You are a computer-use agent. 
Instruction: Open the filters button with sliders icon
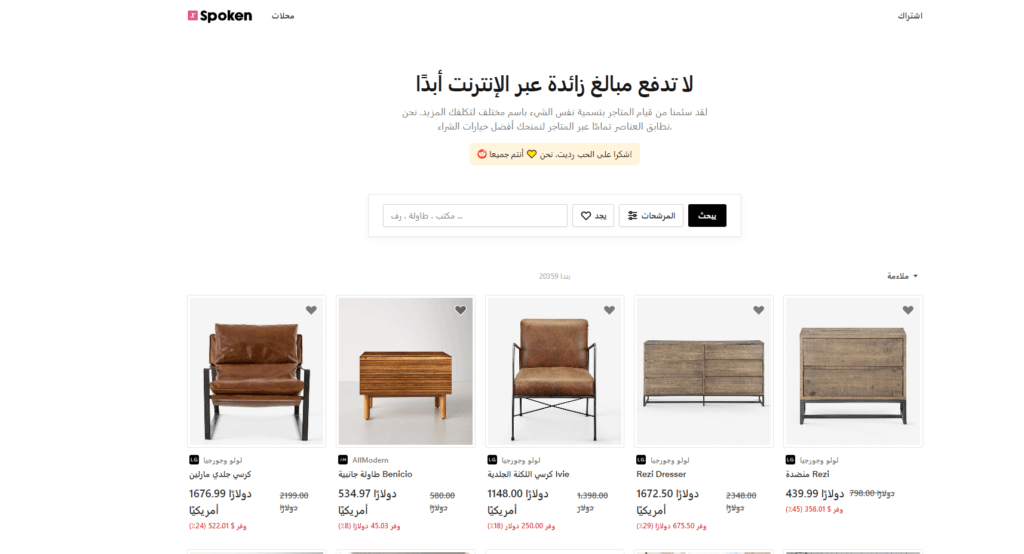[651, 216]
